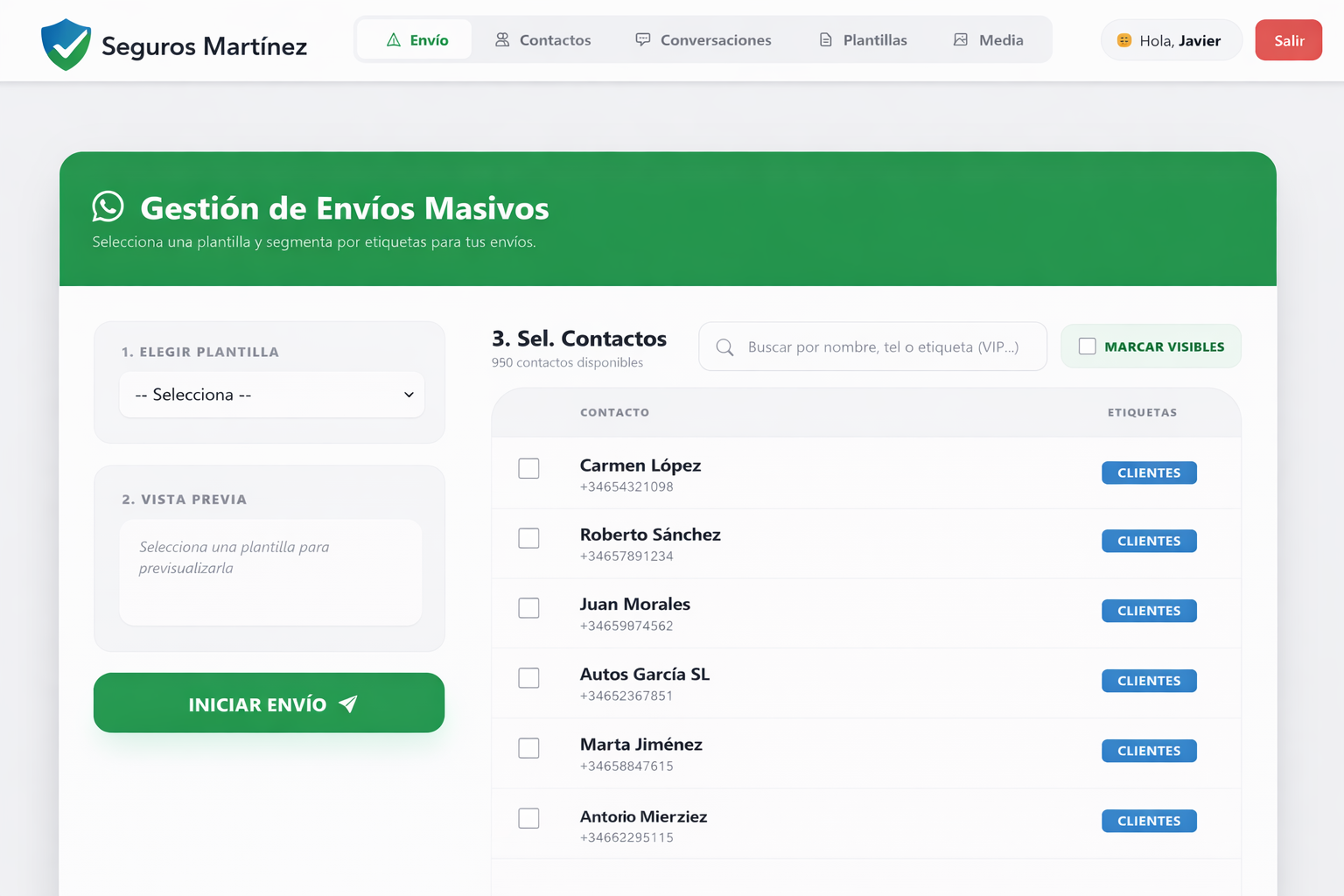Click the Clientes tag on Marta Jiménez

click(x=1149, y=751)
